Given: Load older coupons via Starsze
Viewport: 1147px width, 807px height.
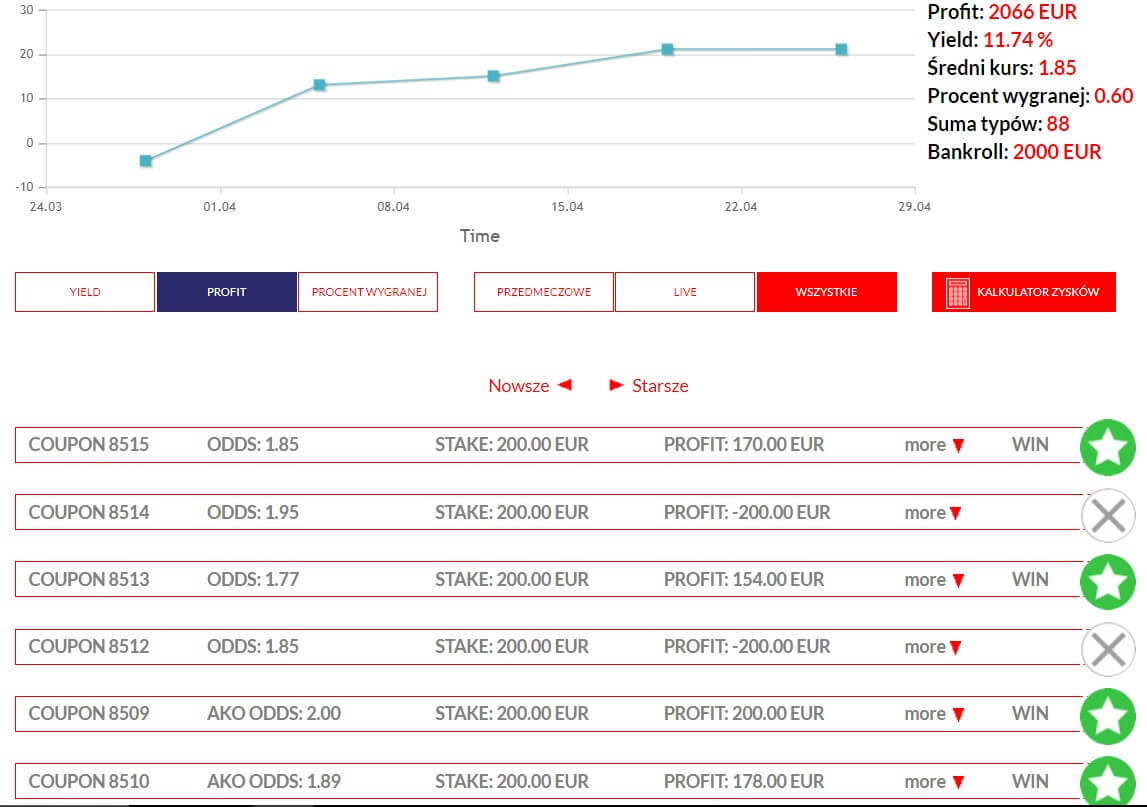Looking at the screenshot, I should pyautogui.click(x=649, y=386).
